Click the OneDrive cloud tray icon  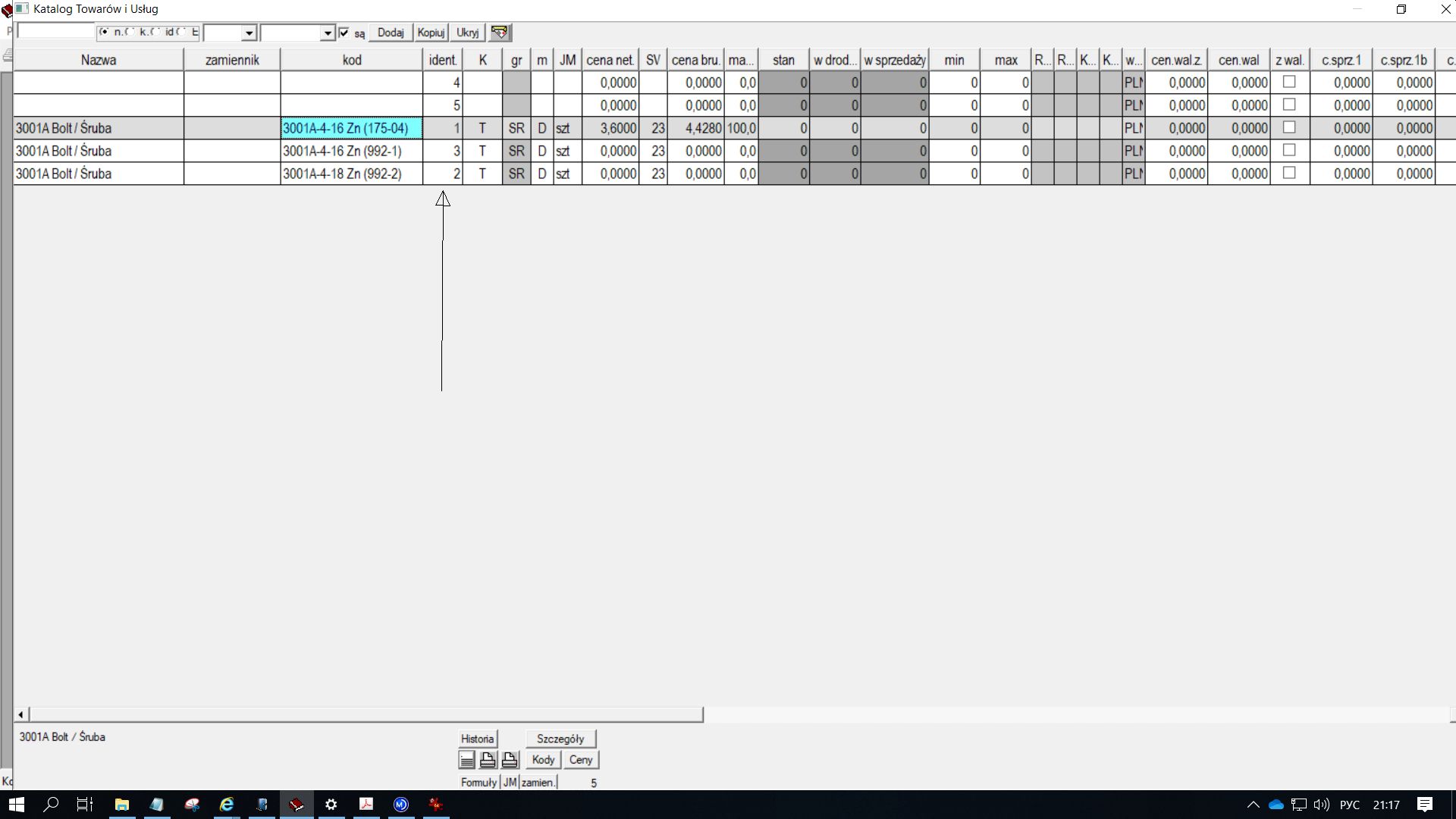click(1276, 805)
